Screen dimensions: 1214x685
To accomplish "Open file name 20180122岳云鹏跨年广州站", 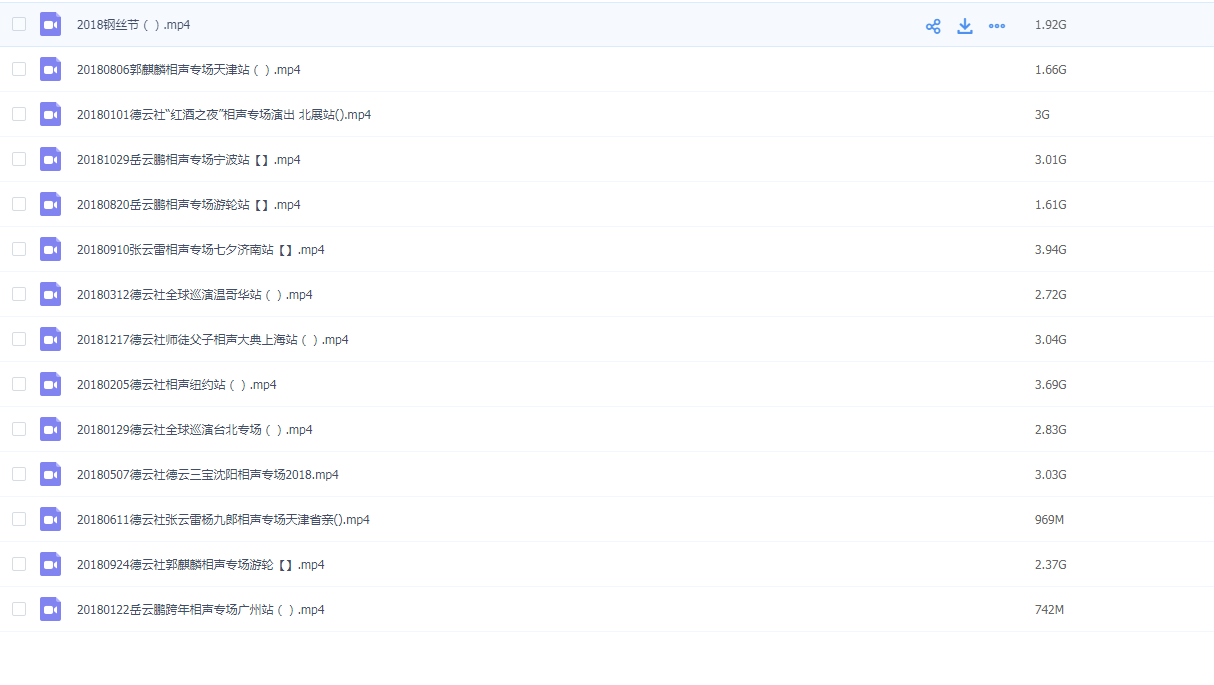I will coord(201,610).
